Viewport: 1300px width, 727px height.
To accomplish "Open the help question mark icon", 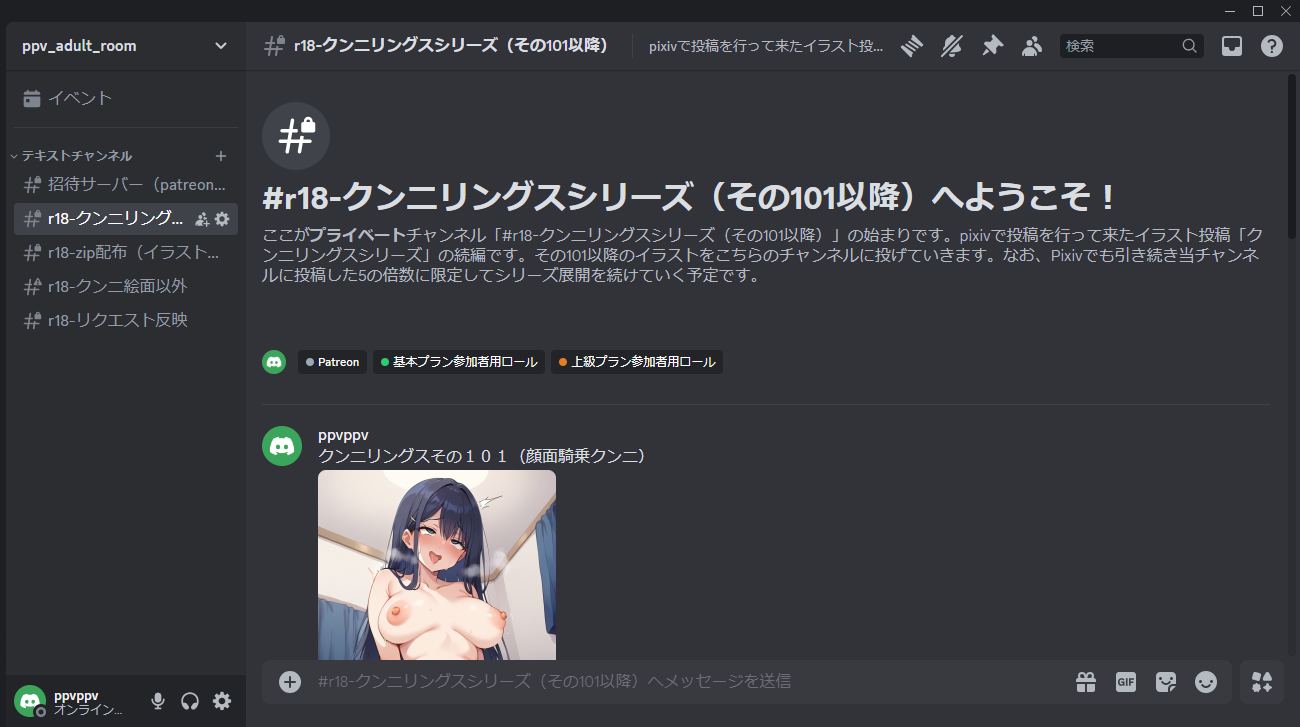I will click(1272, 46).
